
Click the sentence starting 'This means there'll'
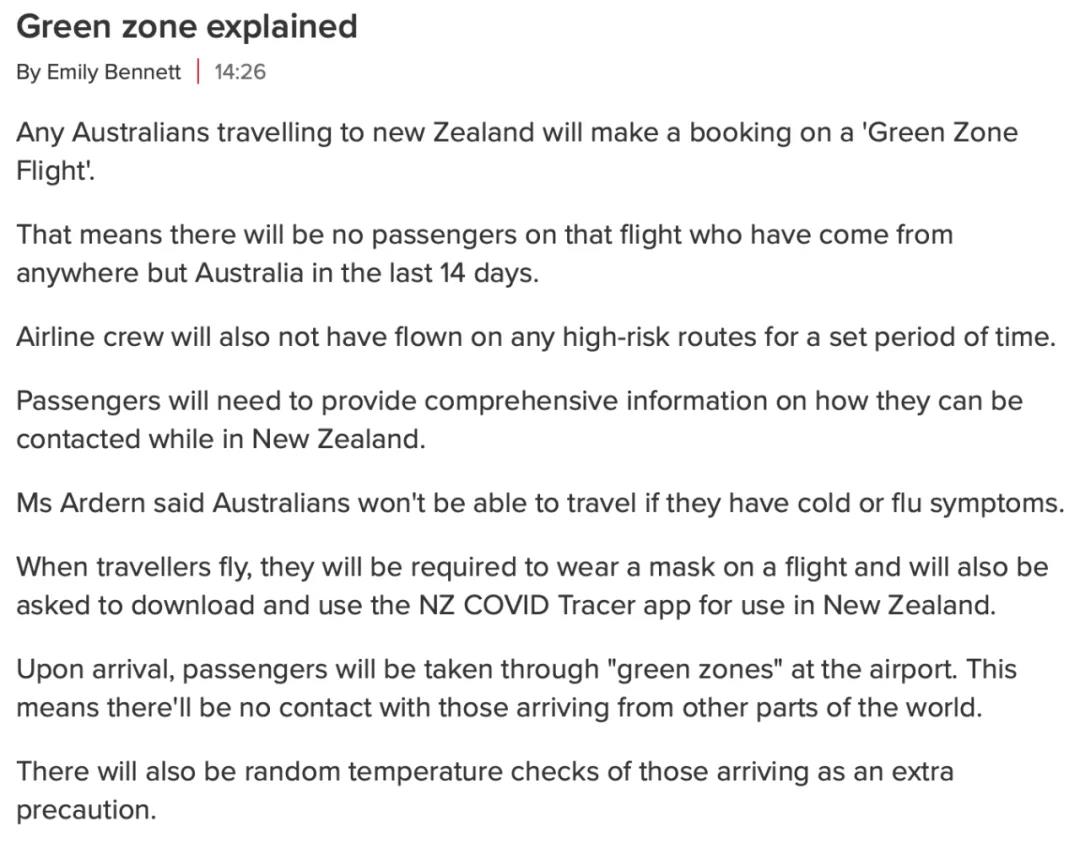click(x=517, y=688)
